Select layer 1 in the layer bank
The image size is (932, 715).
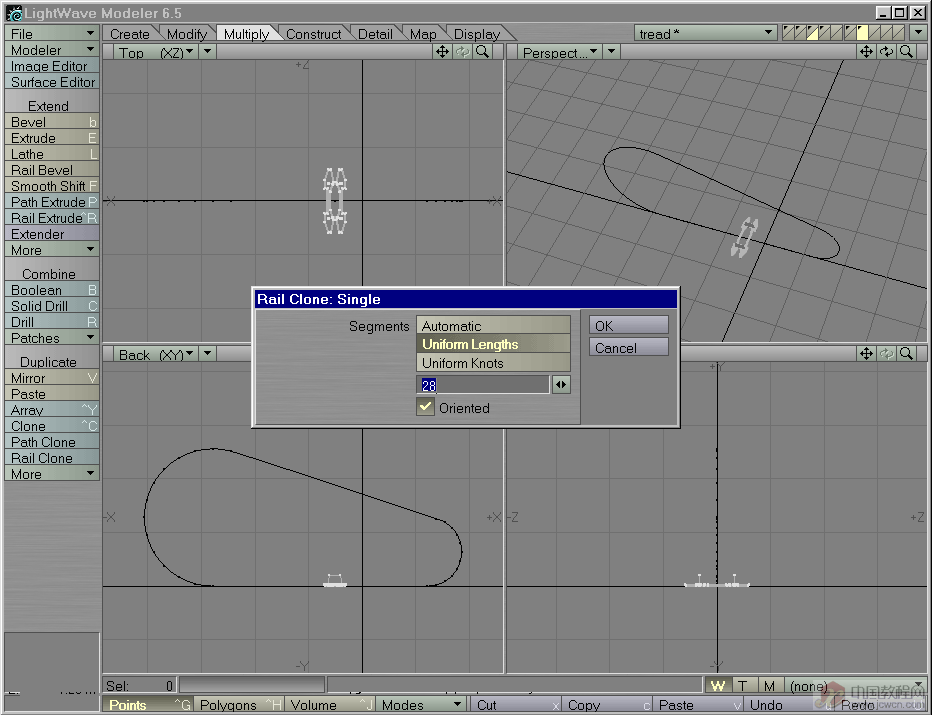(x=788, y=33)
